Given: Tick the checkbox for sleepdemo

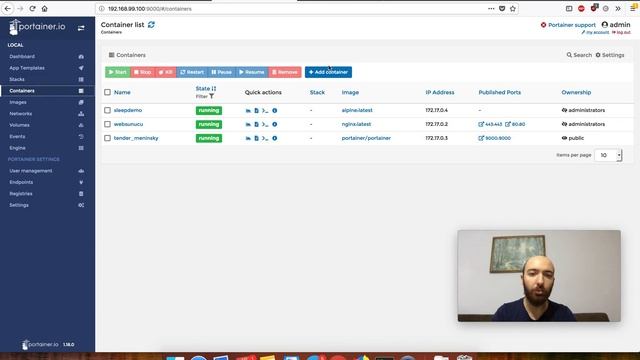Looking at the screenshot, I should pyautogui.click(x=107, y=110).
